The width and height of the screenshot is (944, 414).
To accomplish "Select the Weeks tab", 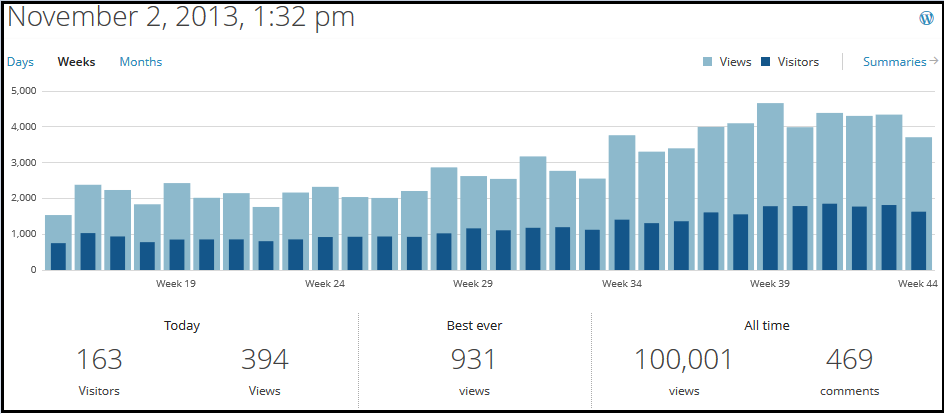I will 77,62.
